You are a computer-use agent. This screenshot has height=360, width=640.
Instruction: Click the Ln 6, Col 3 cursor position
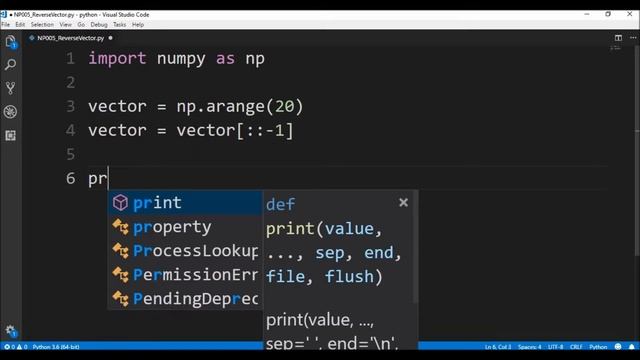pos(498,347)
